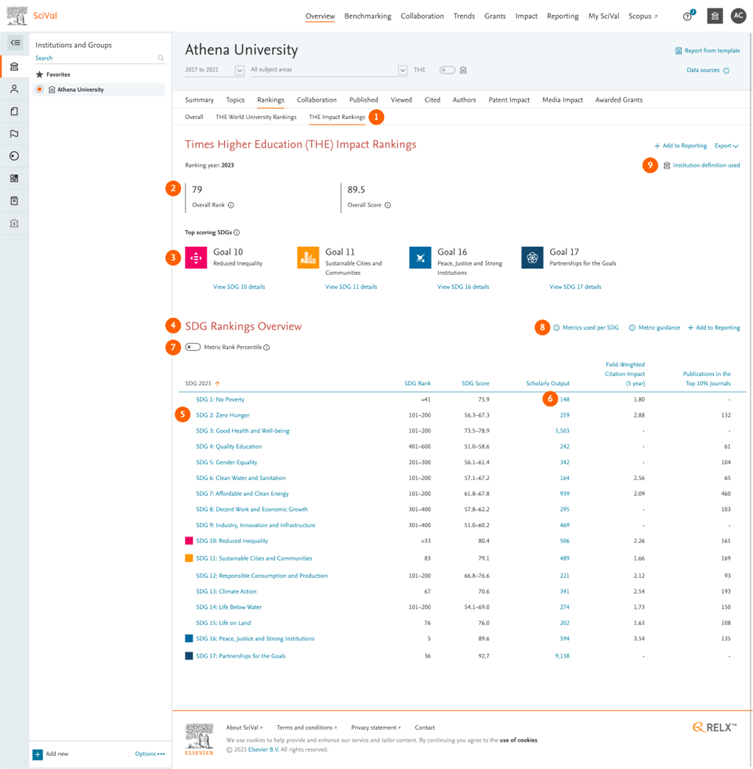Sort by SDG Rank column header
753x769 pixels.
click(x=417, y=384)
